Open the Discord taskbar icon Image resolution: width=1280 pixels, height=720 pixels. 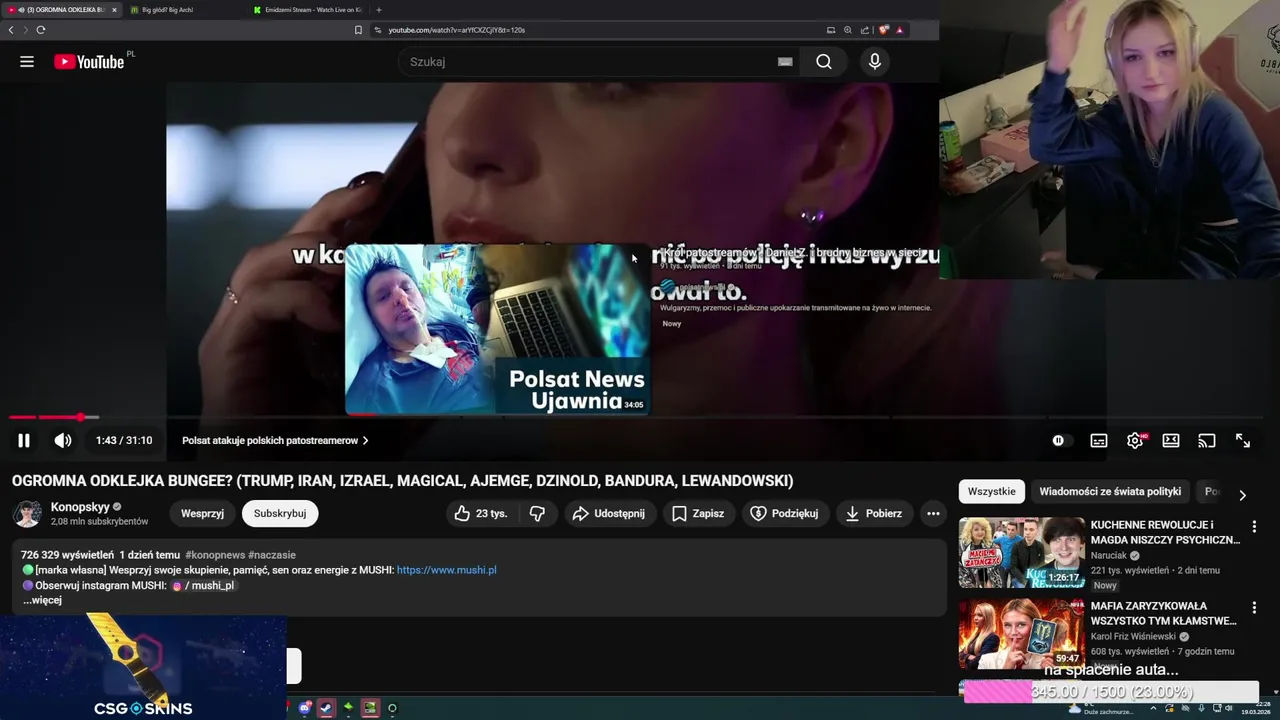(305, 708)
